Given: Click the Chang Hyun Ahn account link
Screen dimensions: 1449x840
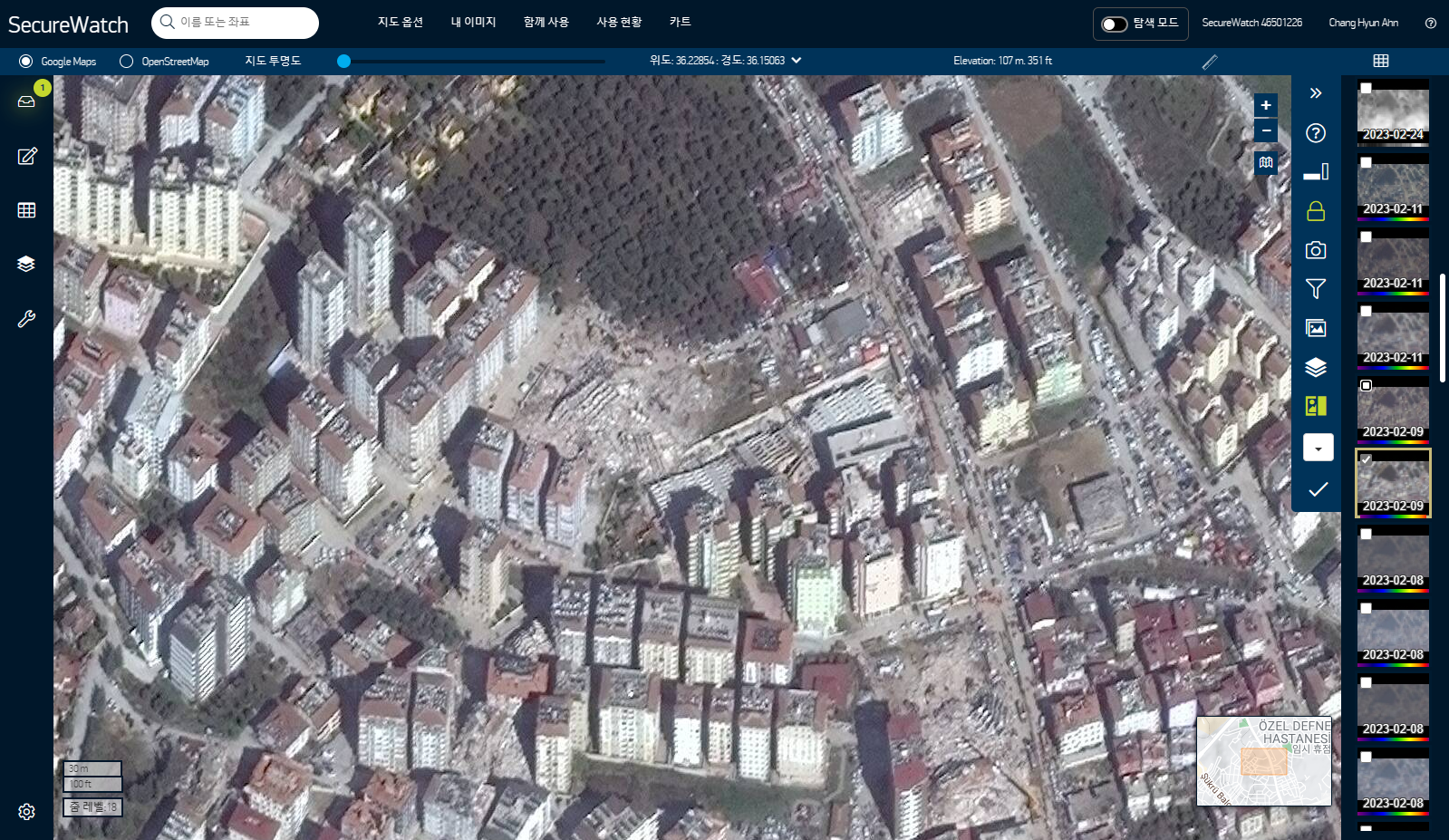Looking at the screenshot, I should 1363,23.
